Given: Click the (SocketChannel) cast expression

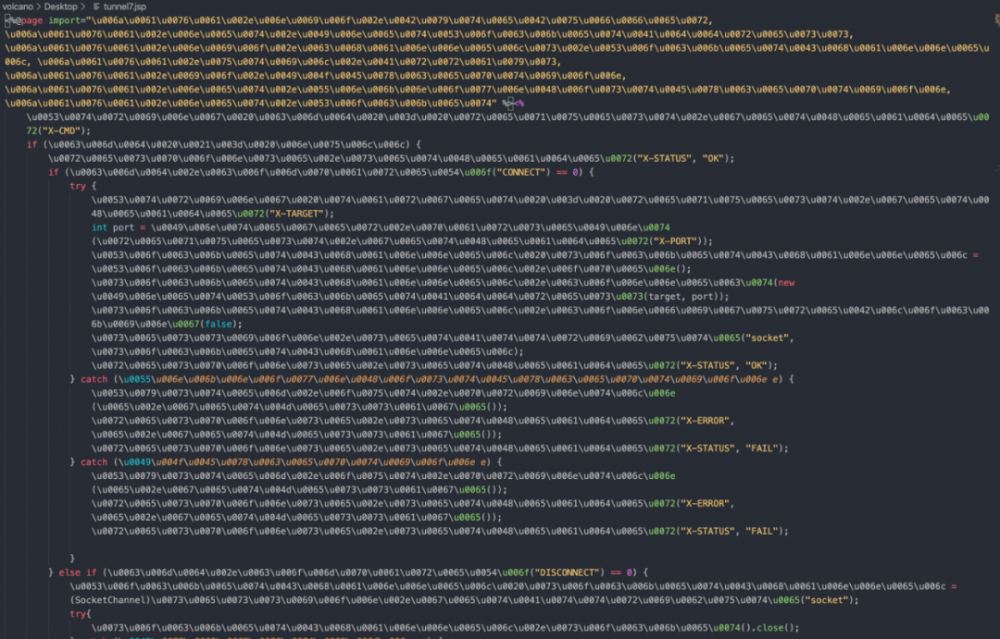Looking at the screenshot, I should (x=110, y=600).
